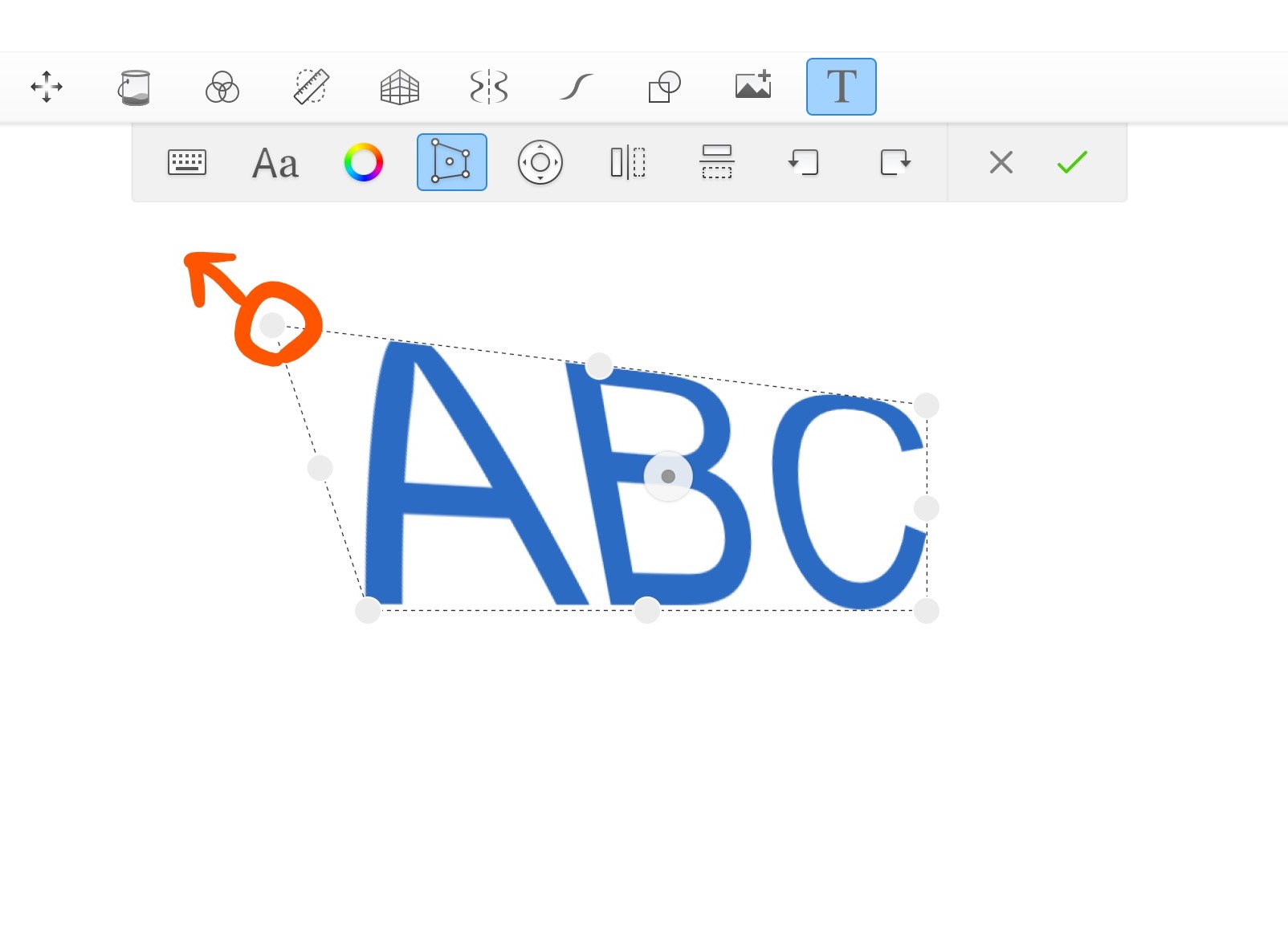This screenshot has height=932, width=1288.
Task: Click the bottom-middle edge handle
Action: coord(647,611)
